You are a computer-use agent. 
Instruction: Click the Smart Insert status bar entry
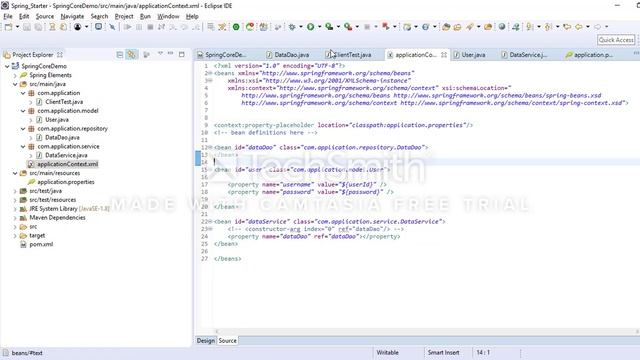tap(443, 352)
